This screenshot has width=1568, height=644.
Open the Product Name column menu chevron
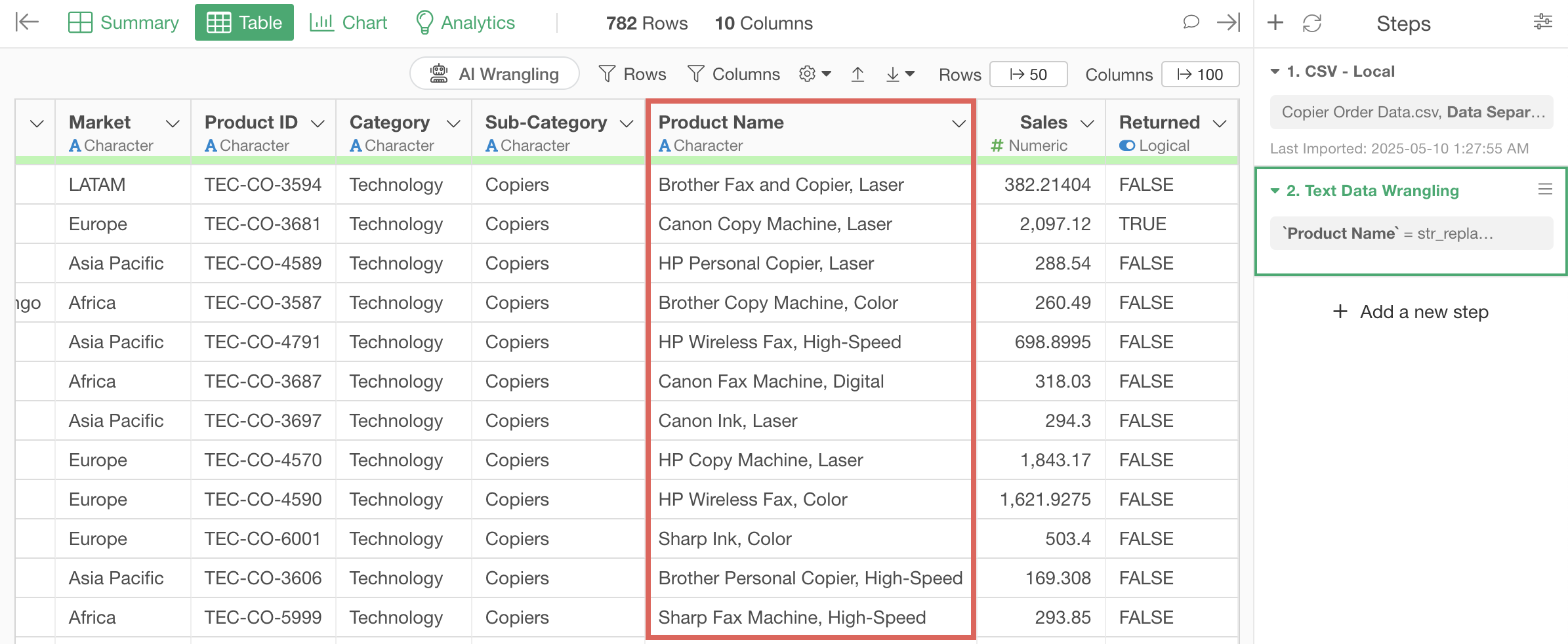click(959, 123)
